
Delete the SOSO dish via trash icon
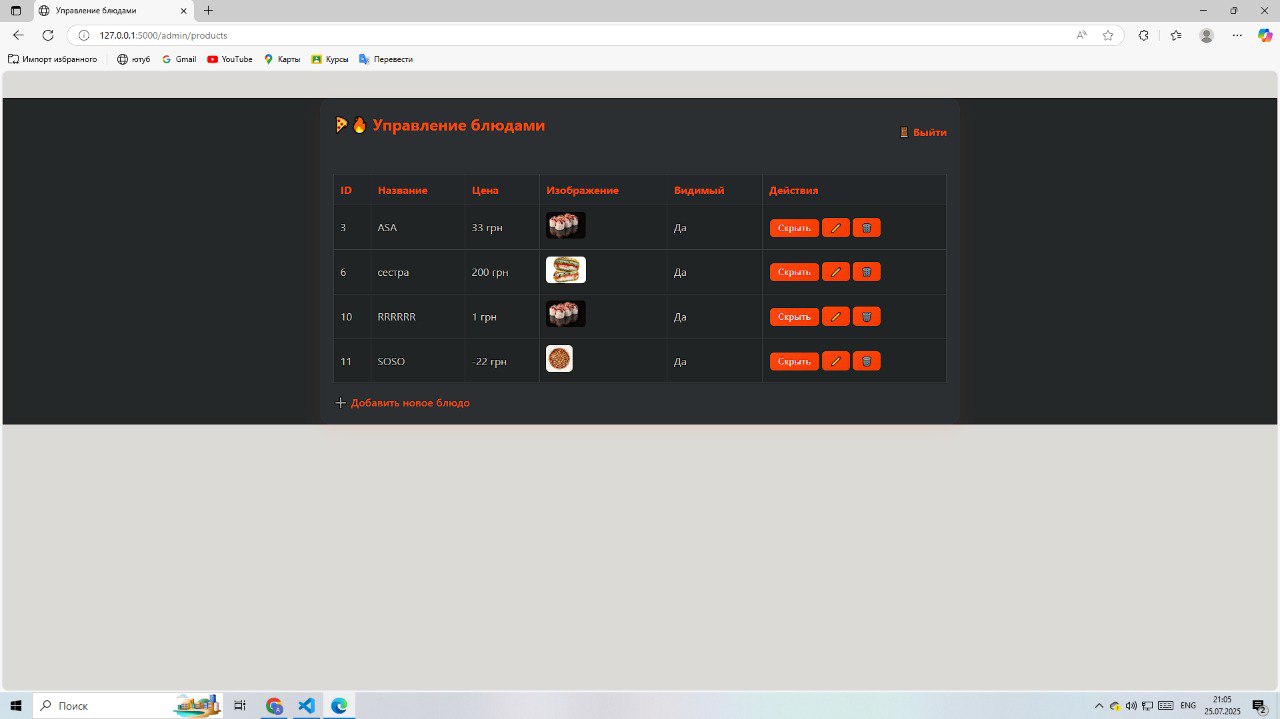click(x=866, y=361)
